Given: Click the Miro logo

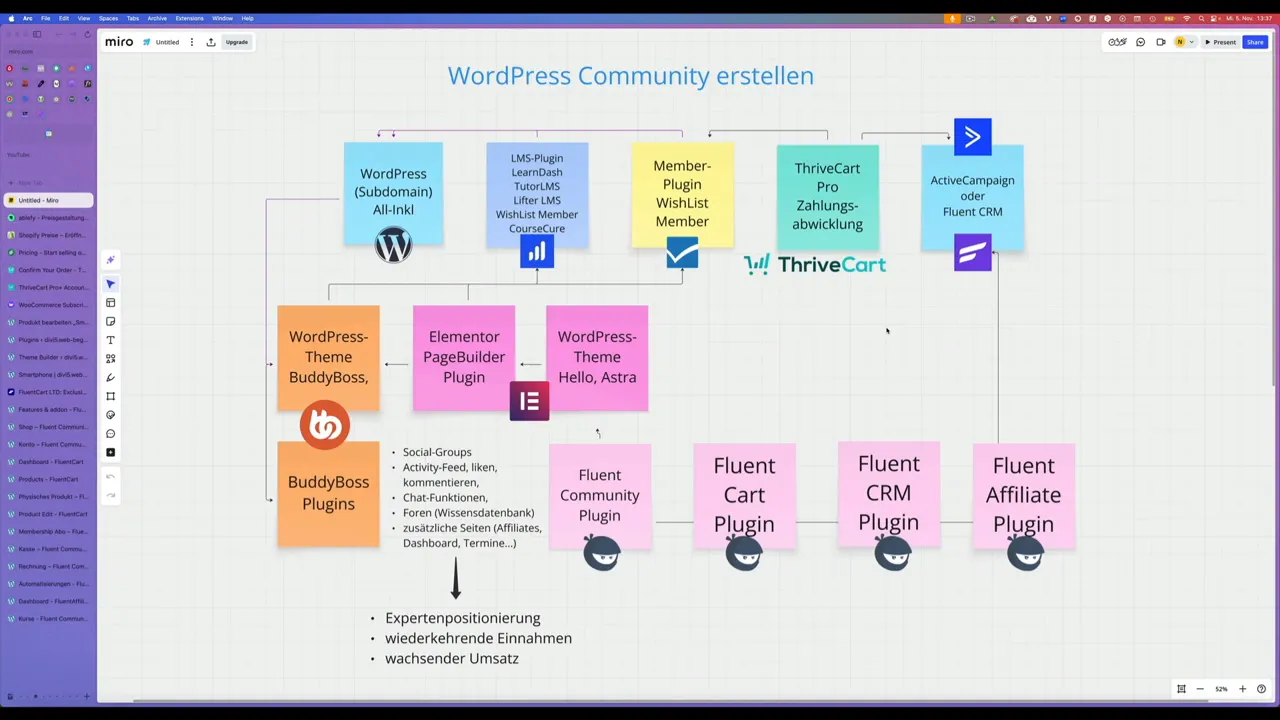Looking at the screenshot, I should pyautogui.click(x=119, y=42).
